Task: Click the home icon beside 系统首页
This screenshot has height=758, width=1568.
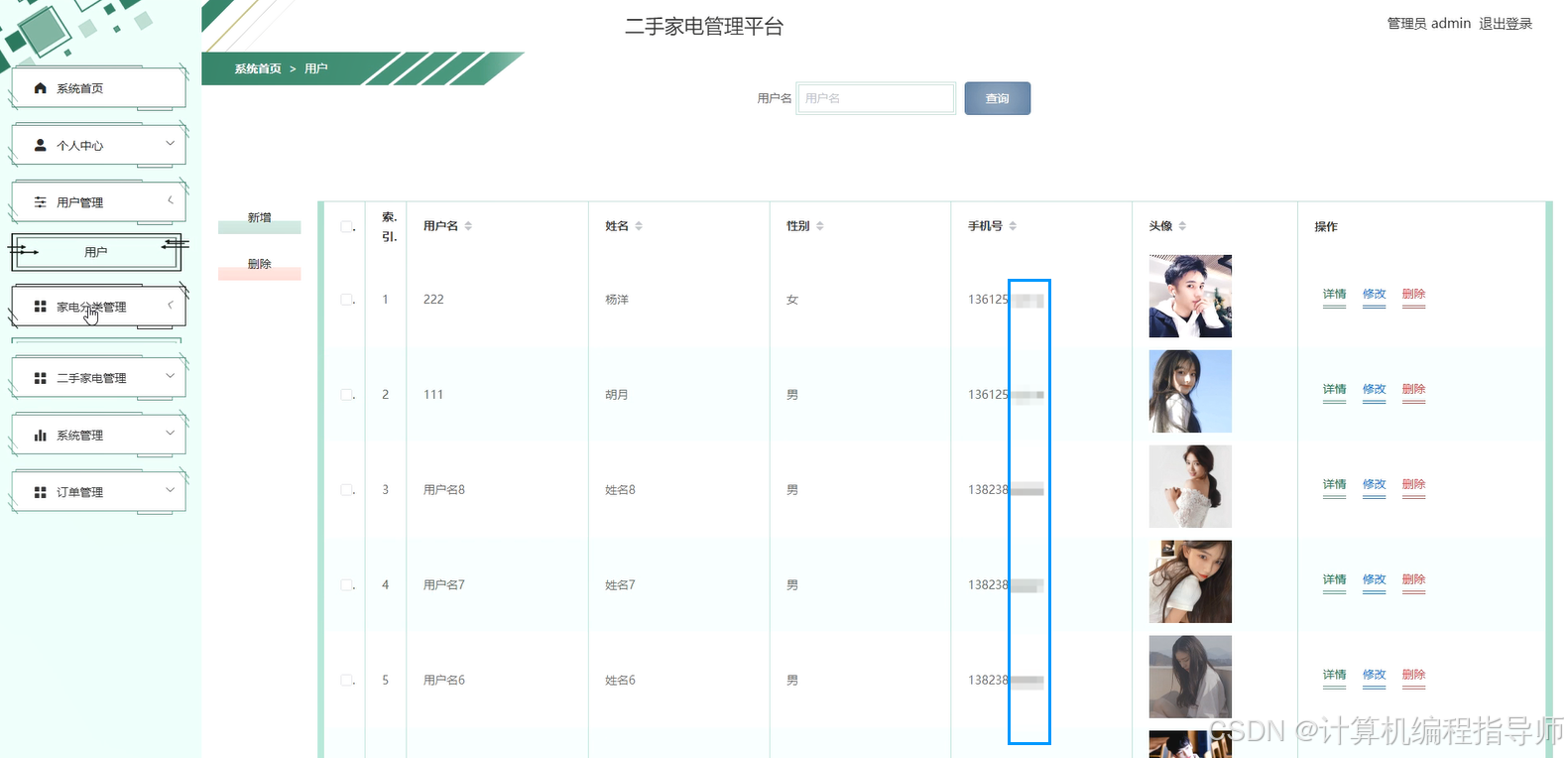Action: pyautogui.click(x=40, y=88)
